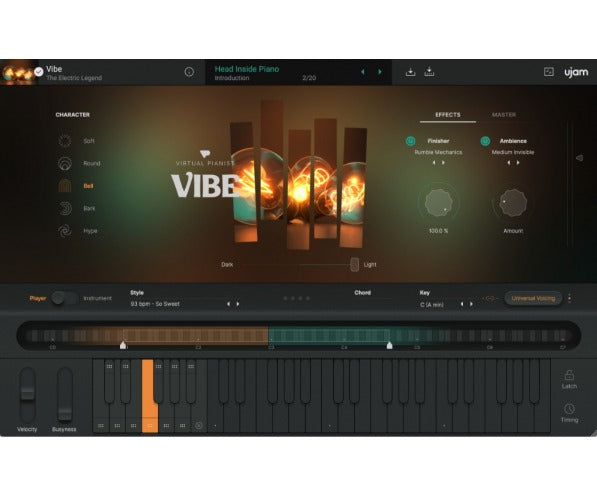Click left range marker on keyboard overview
The height and width of the screenshot is (497, 597).
pos(123,345)
